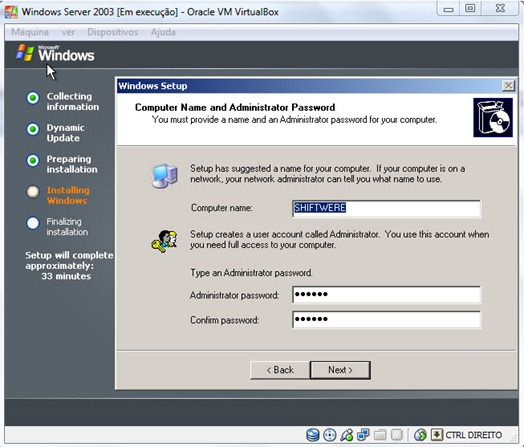Close the Windows Setup dialog

[508, 86]
